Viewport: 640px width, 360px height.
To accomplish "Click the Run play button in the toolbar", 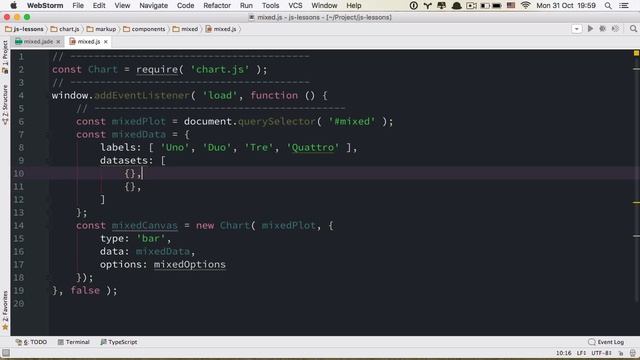I will pyautogui.click(x=590, y=29).
